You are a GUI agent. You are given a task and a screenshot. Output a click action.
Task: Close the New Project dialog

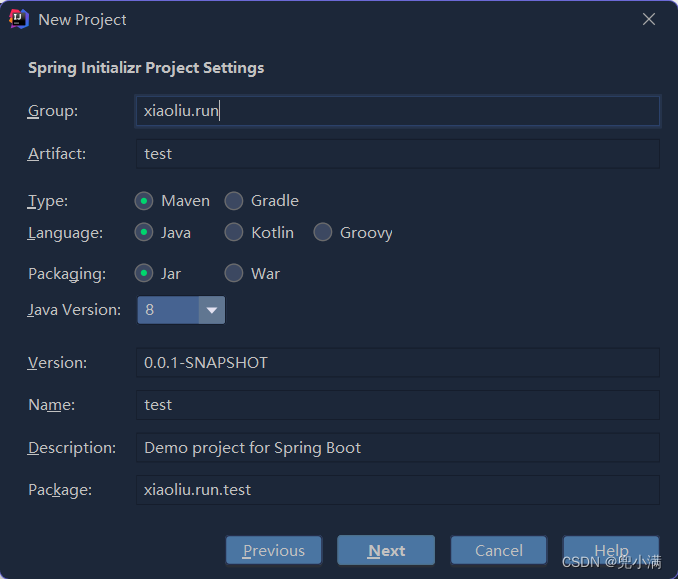coord(649,19)
